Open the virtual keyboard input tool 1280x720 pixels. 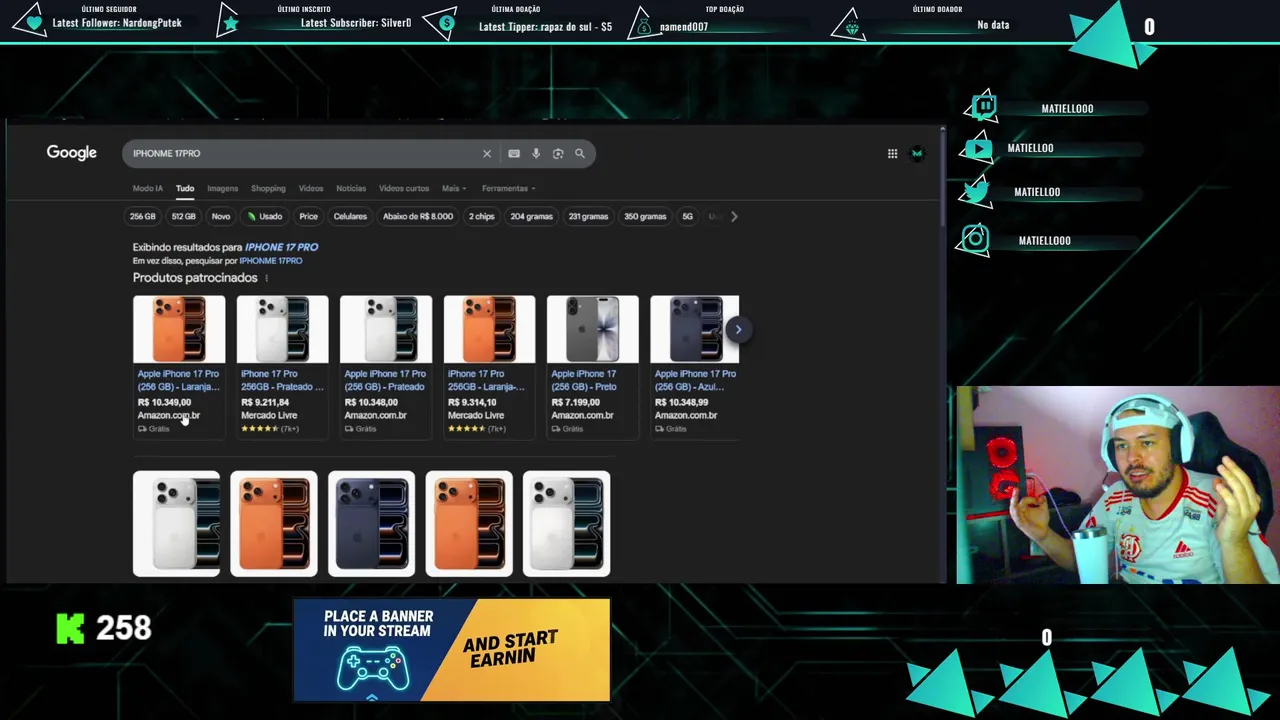(x=514, y=153)
